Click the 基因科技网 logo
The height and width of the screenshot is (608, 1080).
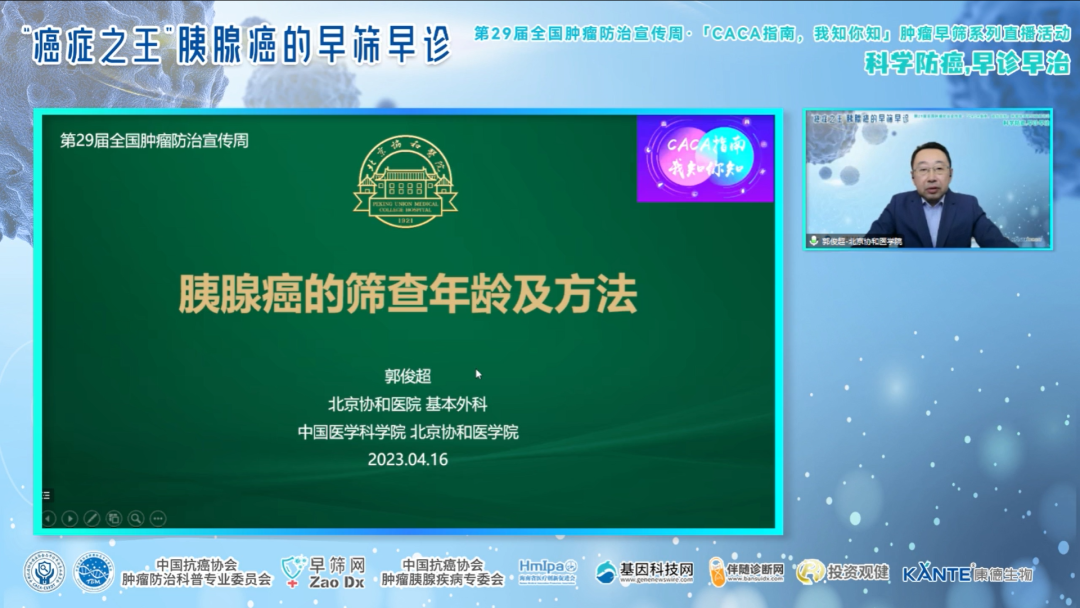point(644,572)
